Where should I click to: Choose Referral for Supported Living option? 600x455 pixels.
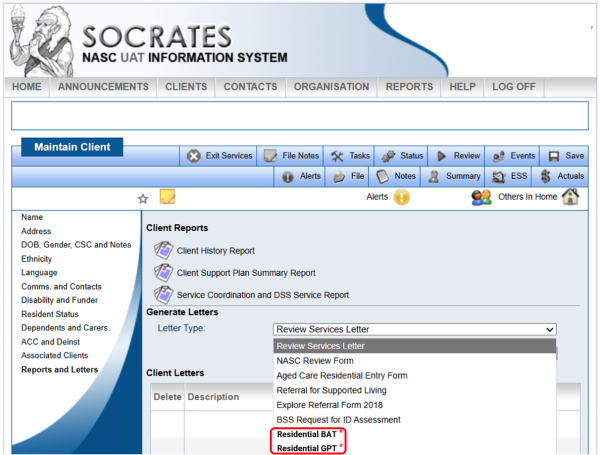(x=415, y=390)
